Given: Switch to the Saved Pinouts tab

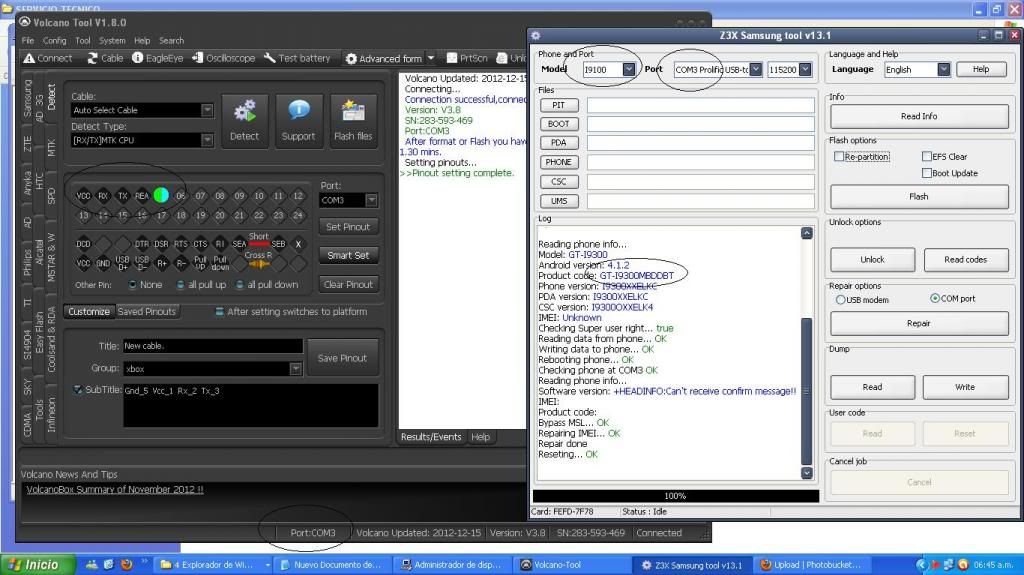Looking at the screenshot, I should click(x=147, y=311).
